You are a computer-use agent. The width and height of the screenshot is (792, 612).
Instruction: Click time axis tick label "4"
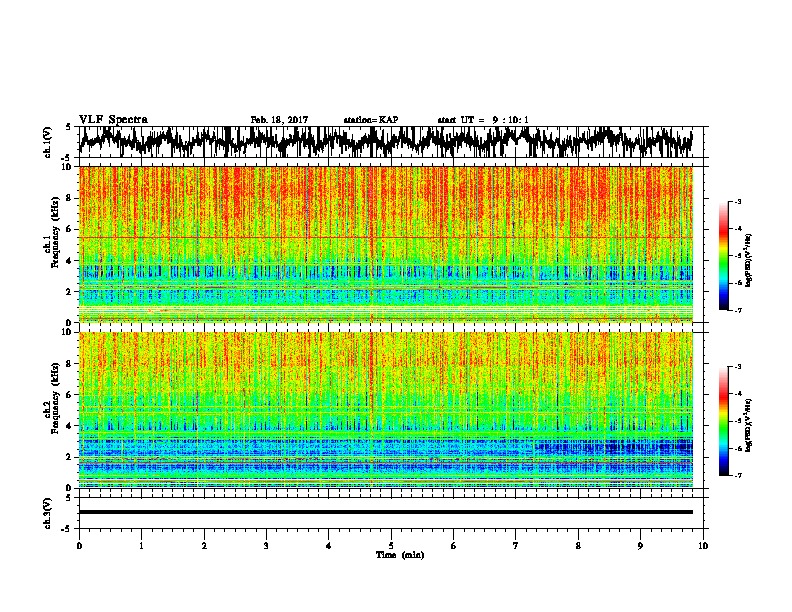pyautogui.click(x=329, y=546)
